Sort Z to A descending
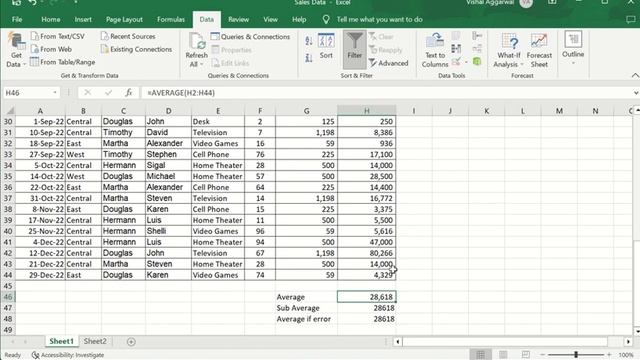This screenshot has height=360, width=640. (309, 58)
